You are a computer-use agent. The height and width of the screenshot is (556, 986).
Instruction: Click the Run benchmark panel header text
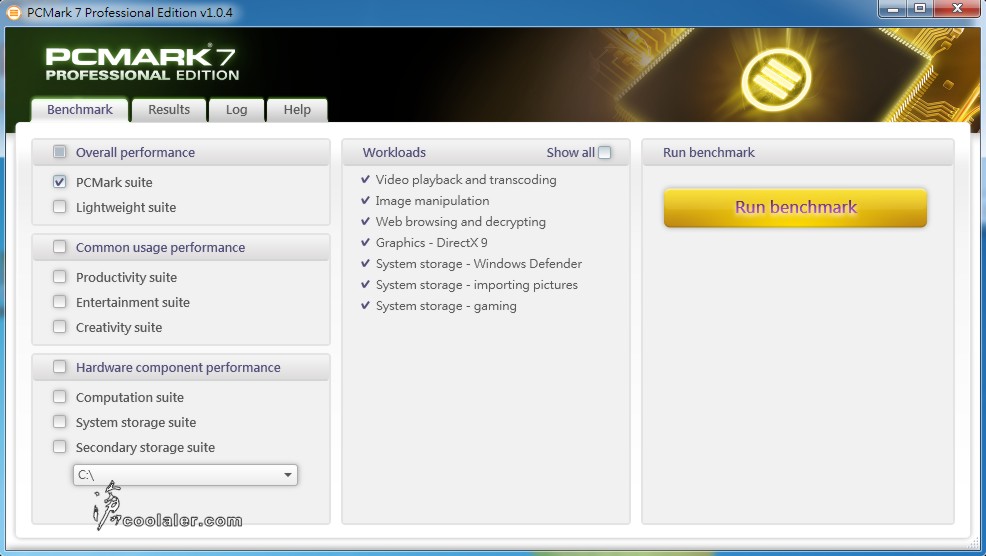(x=709, y=152)
